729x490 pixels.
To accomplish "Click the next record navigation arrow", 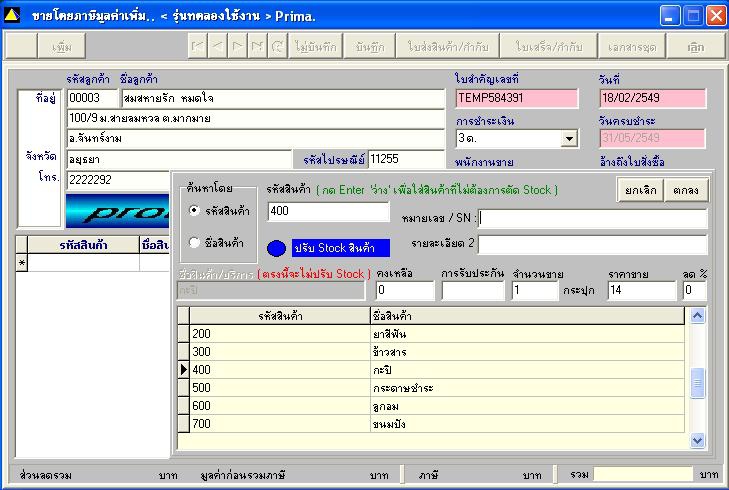I will (x=238, y=47).
